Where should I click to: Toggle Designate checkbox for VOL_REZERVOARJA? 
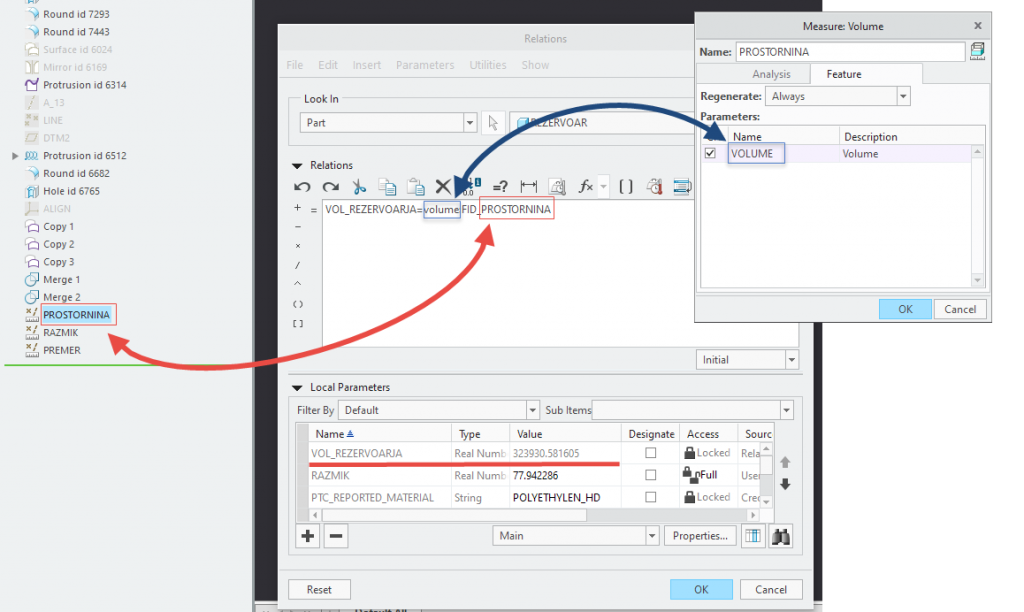coord(651,453)
